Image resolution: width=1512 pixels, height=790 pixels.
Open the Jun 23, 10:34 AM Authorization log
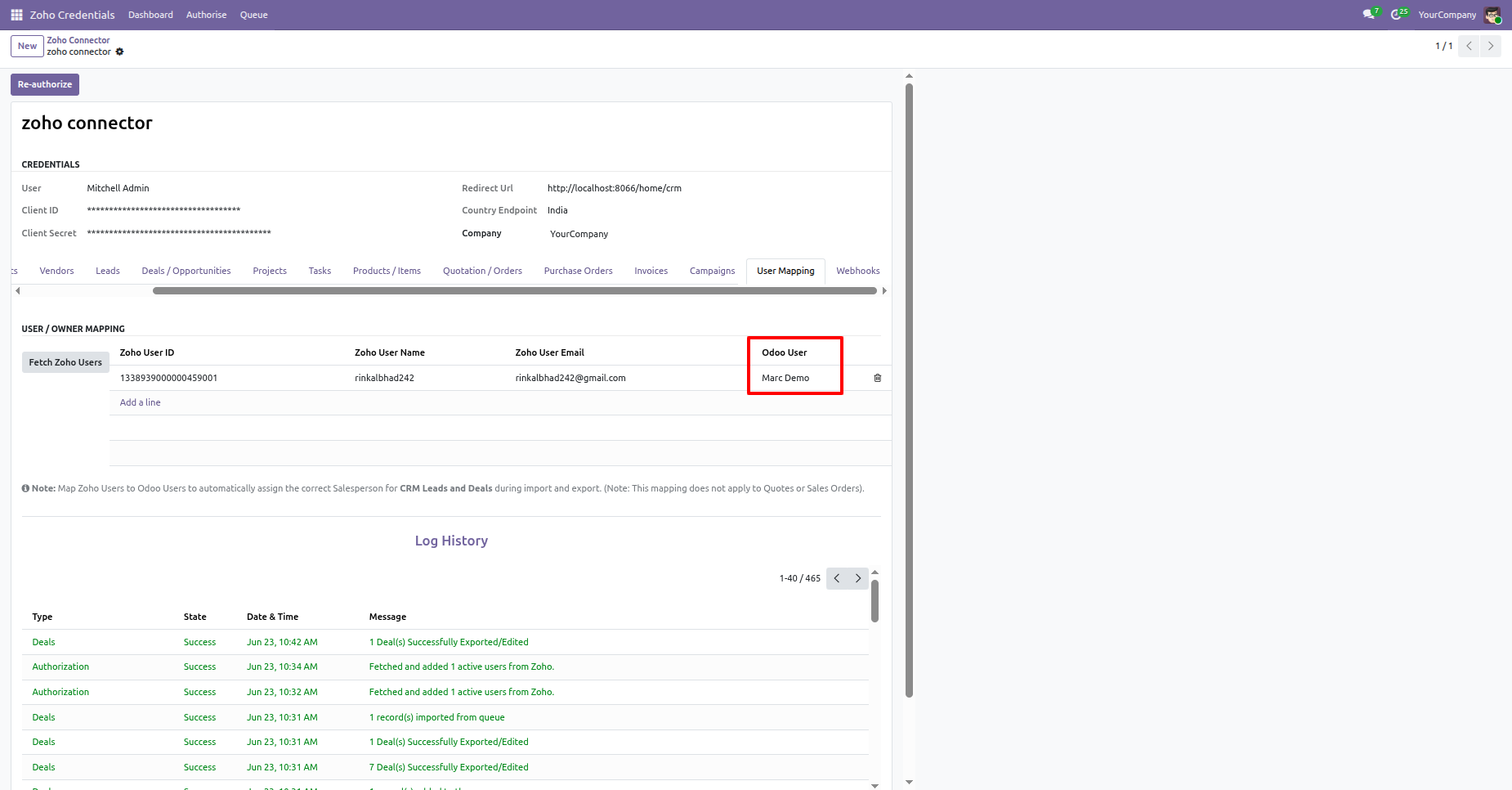(x=445, y=667)
